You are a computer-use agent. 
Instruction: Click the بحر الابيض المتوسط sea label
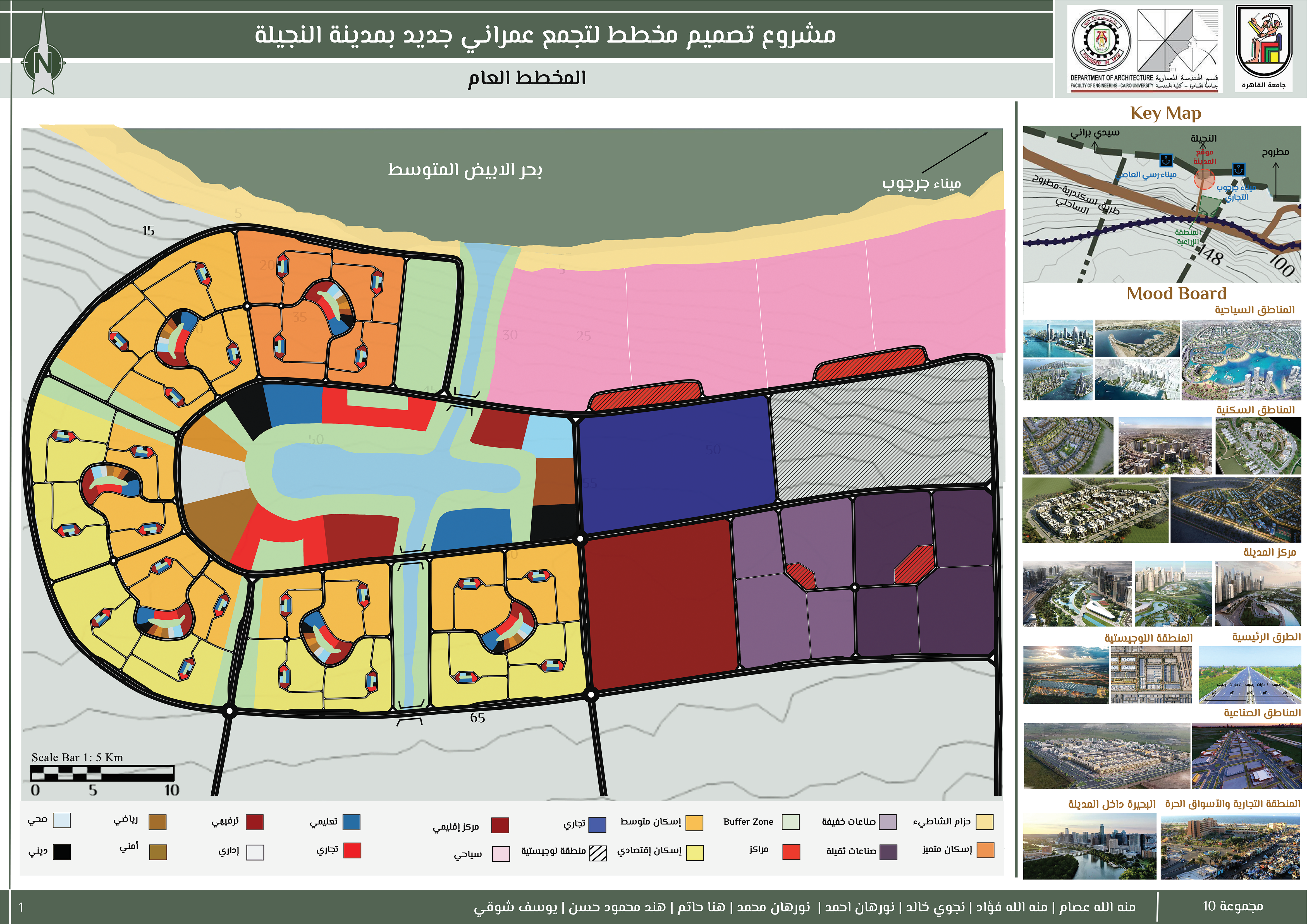click(x=465, y=169)
